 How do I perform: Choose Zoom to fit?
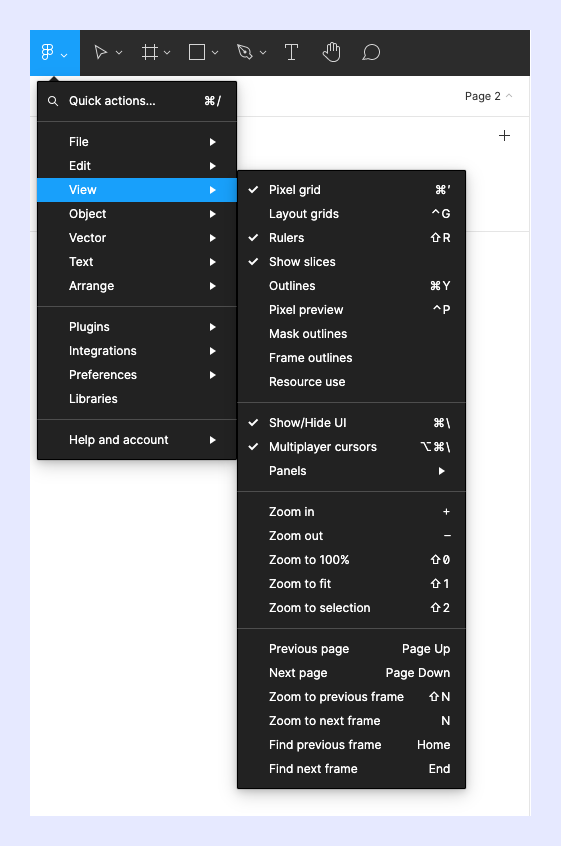[351, 584]
